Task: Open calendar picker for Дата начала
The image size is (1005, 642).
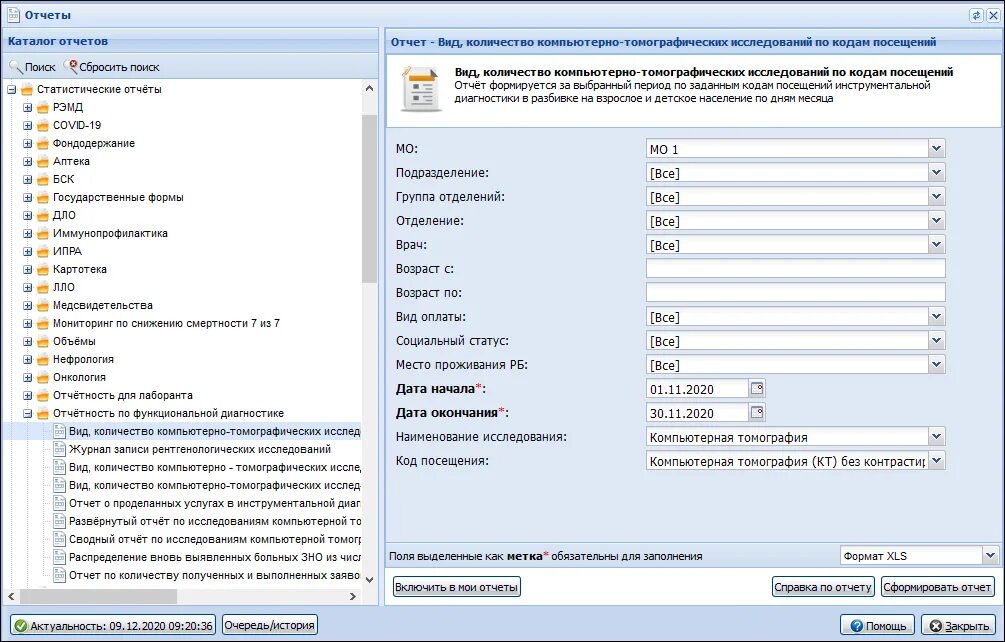Action: click(757, 388)
